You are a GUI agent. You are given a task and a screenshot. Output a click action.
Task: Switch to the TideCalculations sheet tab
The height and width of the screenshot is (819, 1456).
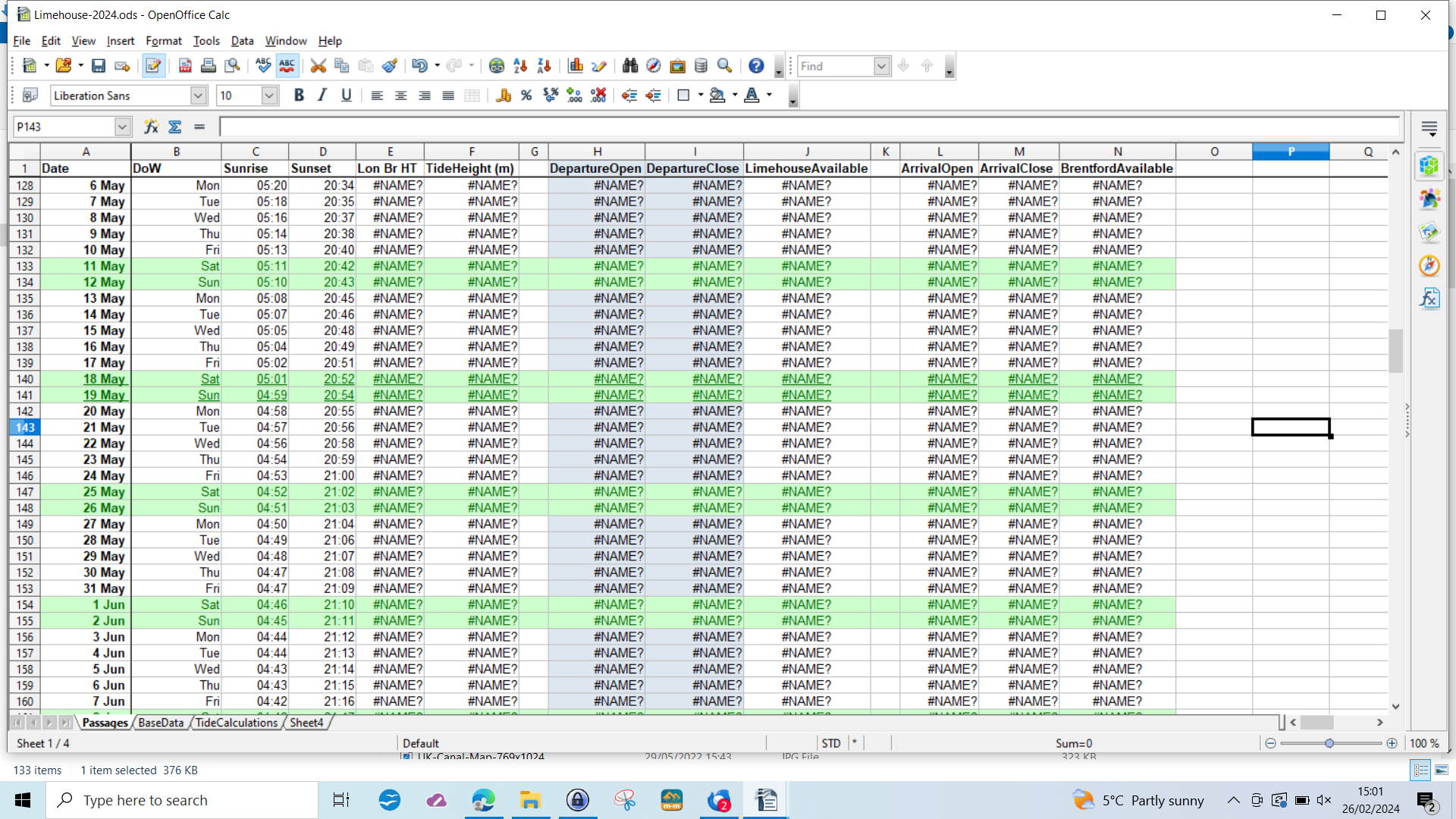pos(237,723)
